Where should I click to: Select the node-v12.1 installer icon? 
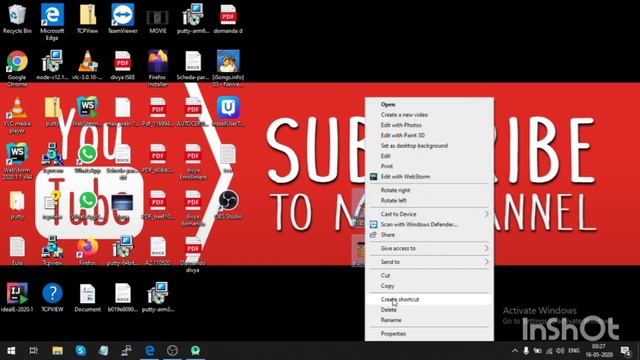[52, 65]
